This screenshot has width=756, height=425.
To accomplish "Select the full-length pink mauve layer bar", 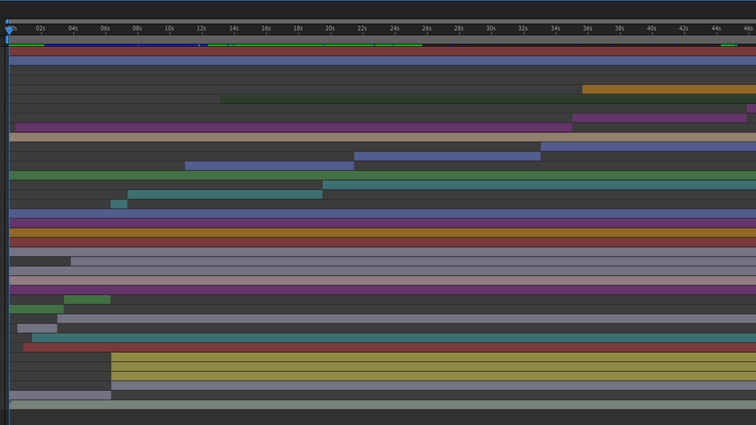I will click(x=383, y=280).
